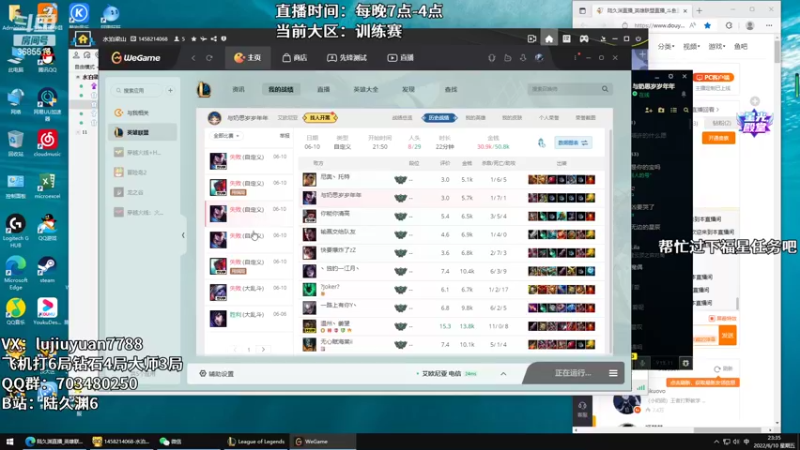The height and width of the screenshot is (450, 800).
Task: Open the 个人荣誉 sub-tab
Action: pyautogui.click(x=549, y=118)
